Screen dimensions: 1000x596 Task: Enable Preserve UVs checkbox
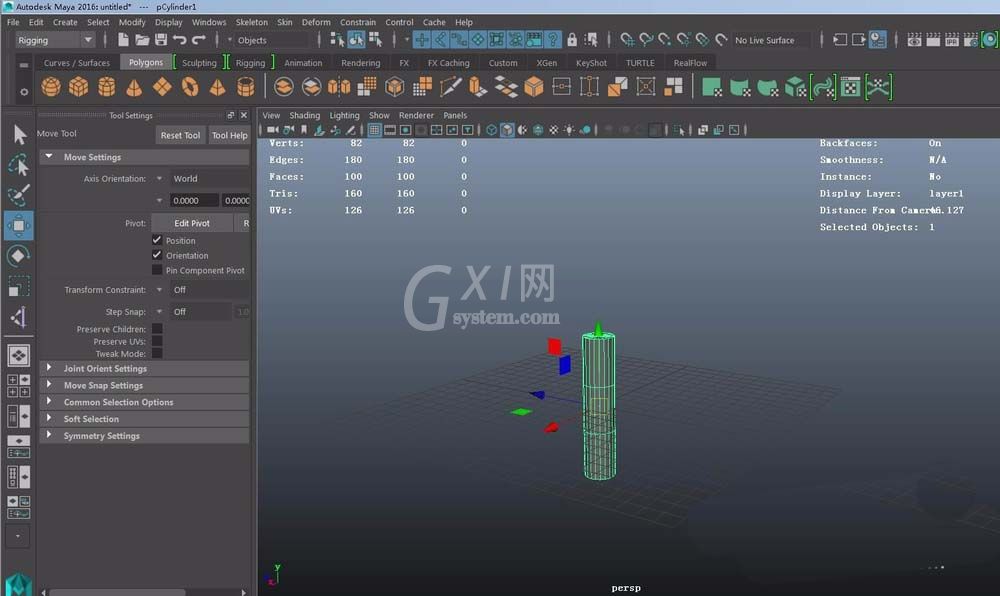(x=157, y=342)
